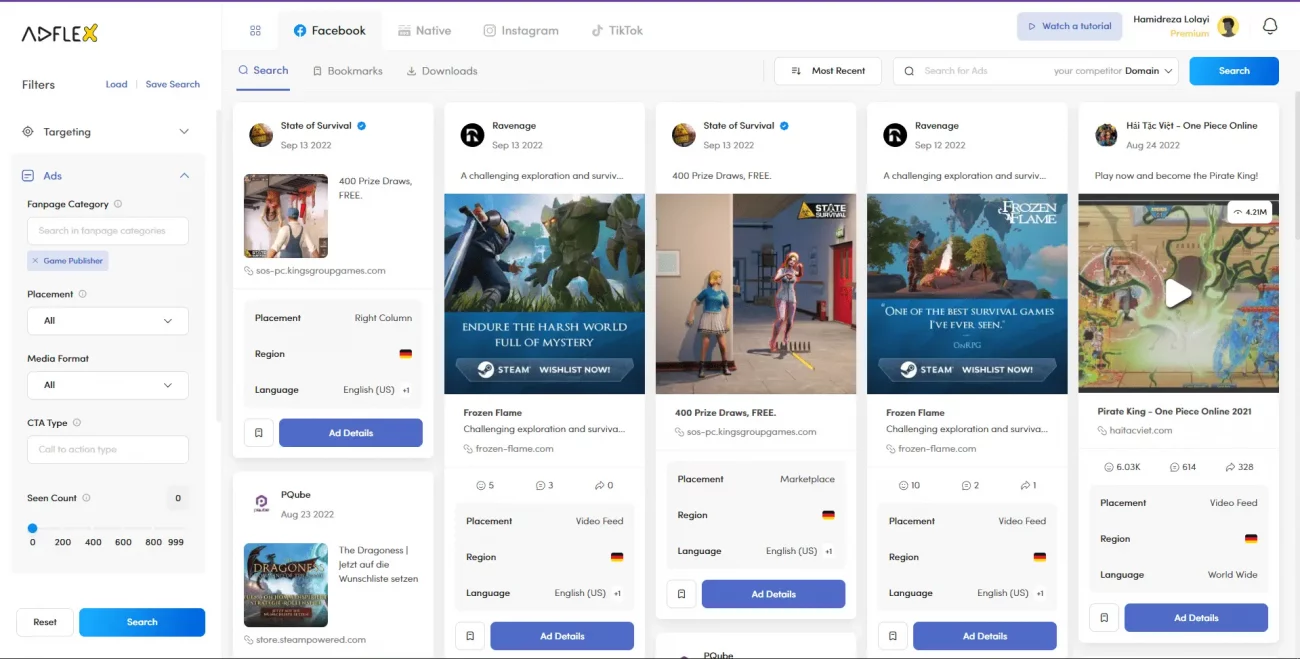The image size is (1300, 659).
Task: Click the AdFlex logo
Action: pos(60,34)
